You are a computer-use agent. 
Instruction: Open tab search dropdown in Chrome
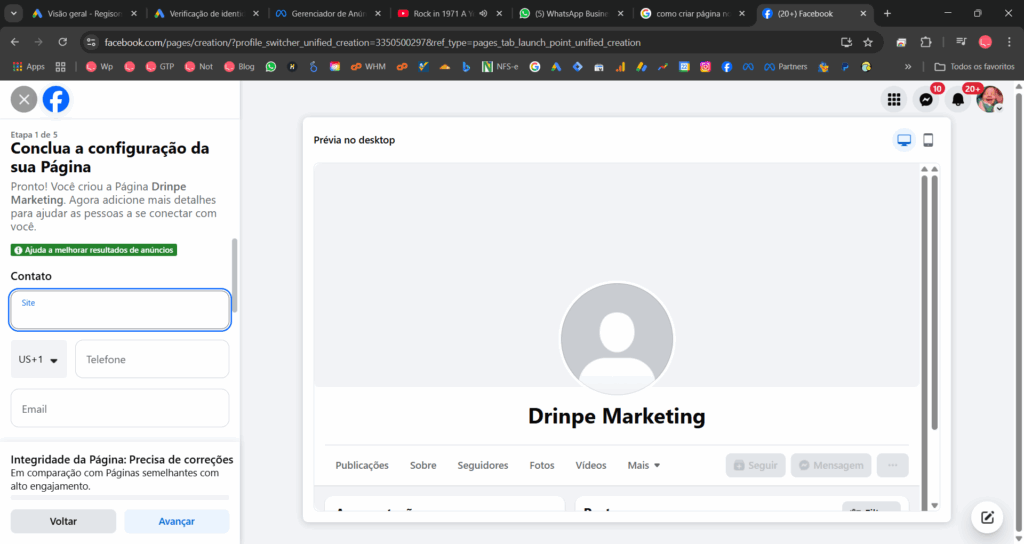pos(14,13)
